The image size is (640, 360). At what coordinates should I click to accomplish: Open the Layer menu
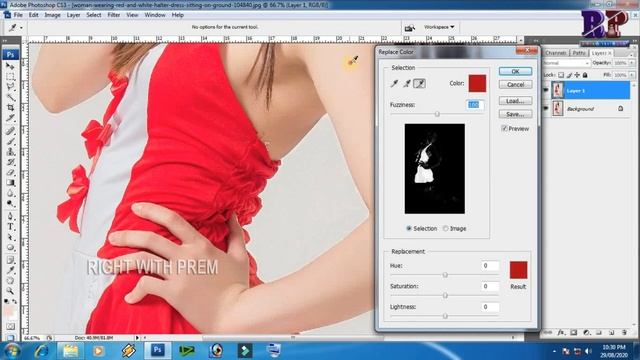pyautogui.click(x=73, y=15)
